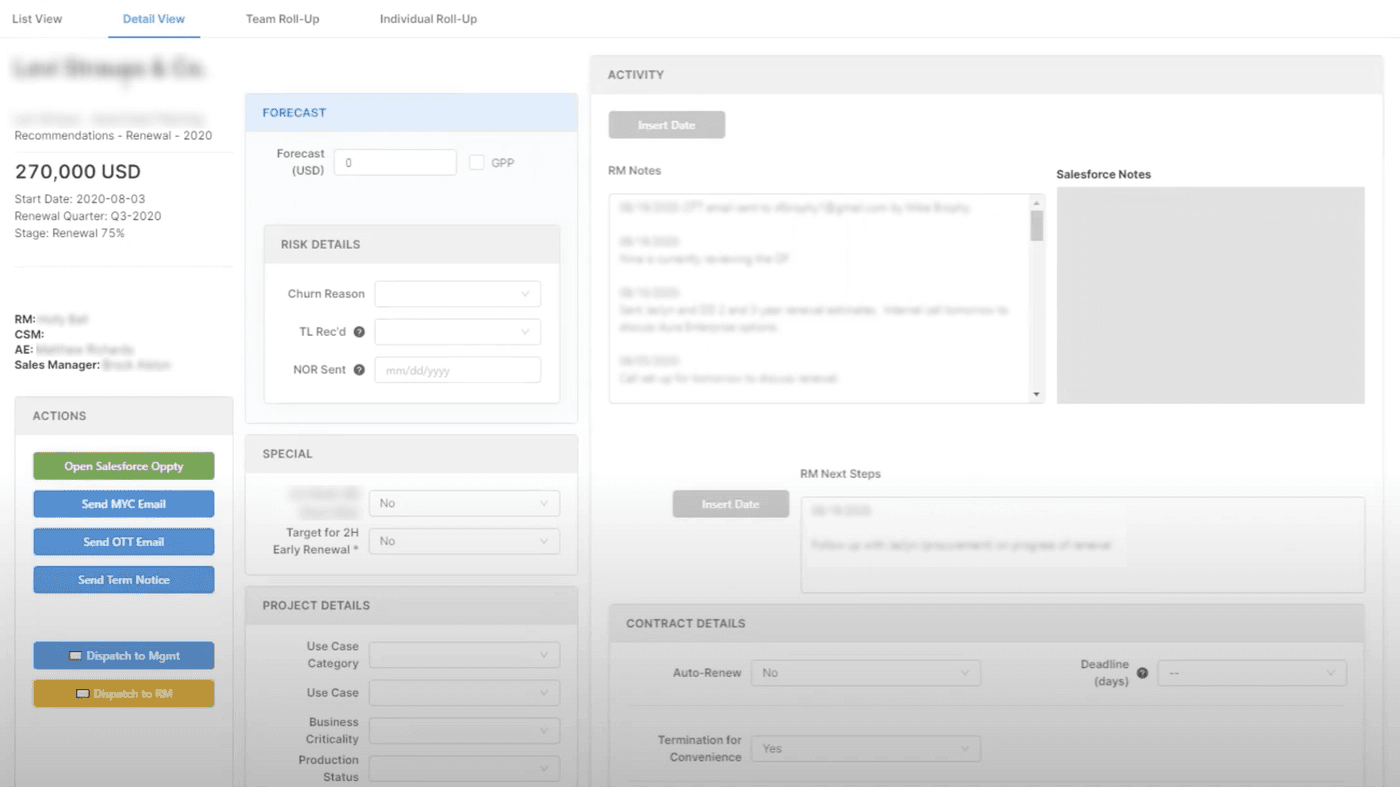1400x787 pixels.
Task: Toggle the GPP checkbox
Action: (x=477, y=162)
